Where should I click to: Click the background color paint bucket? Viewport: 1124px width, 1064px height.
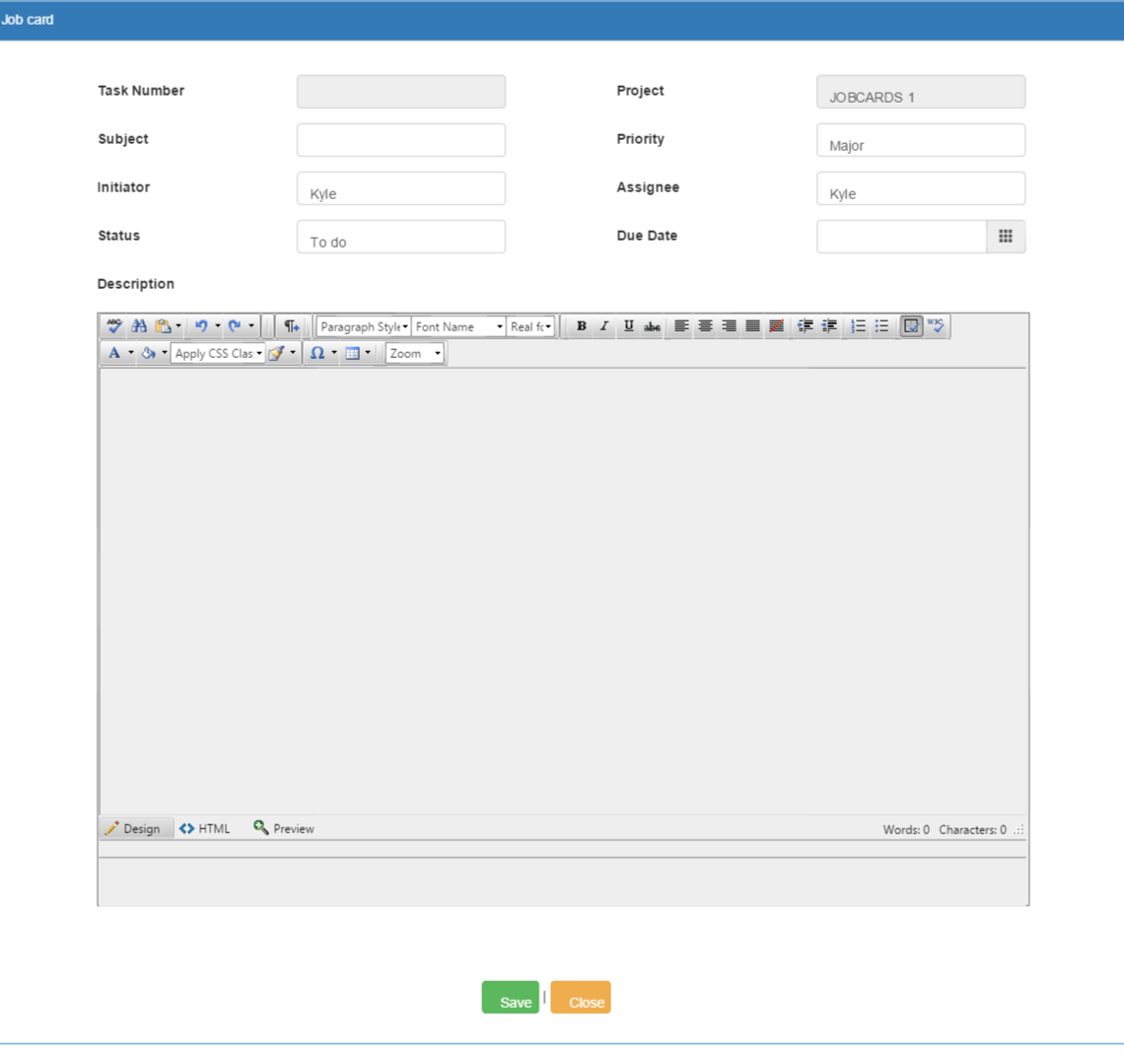[148, 353]
